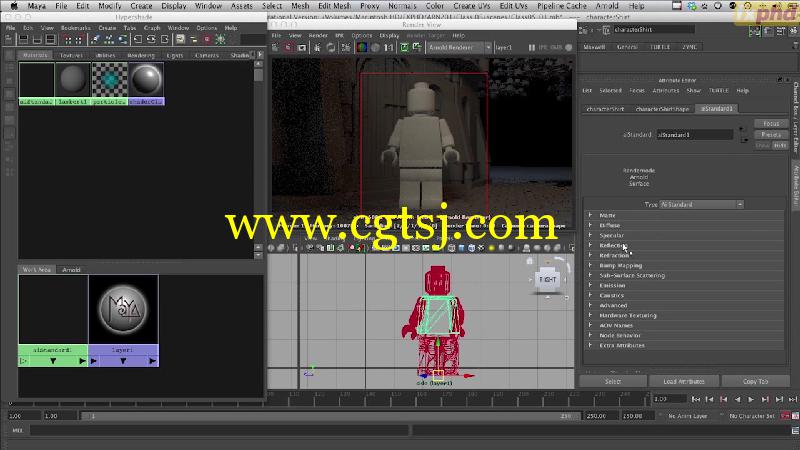
Task: Click the IPR refresh icon in Render View
Action: click(x=331, y=47)
